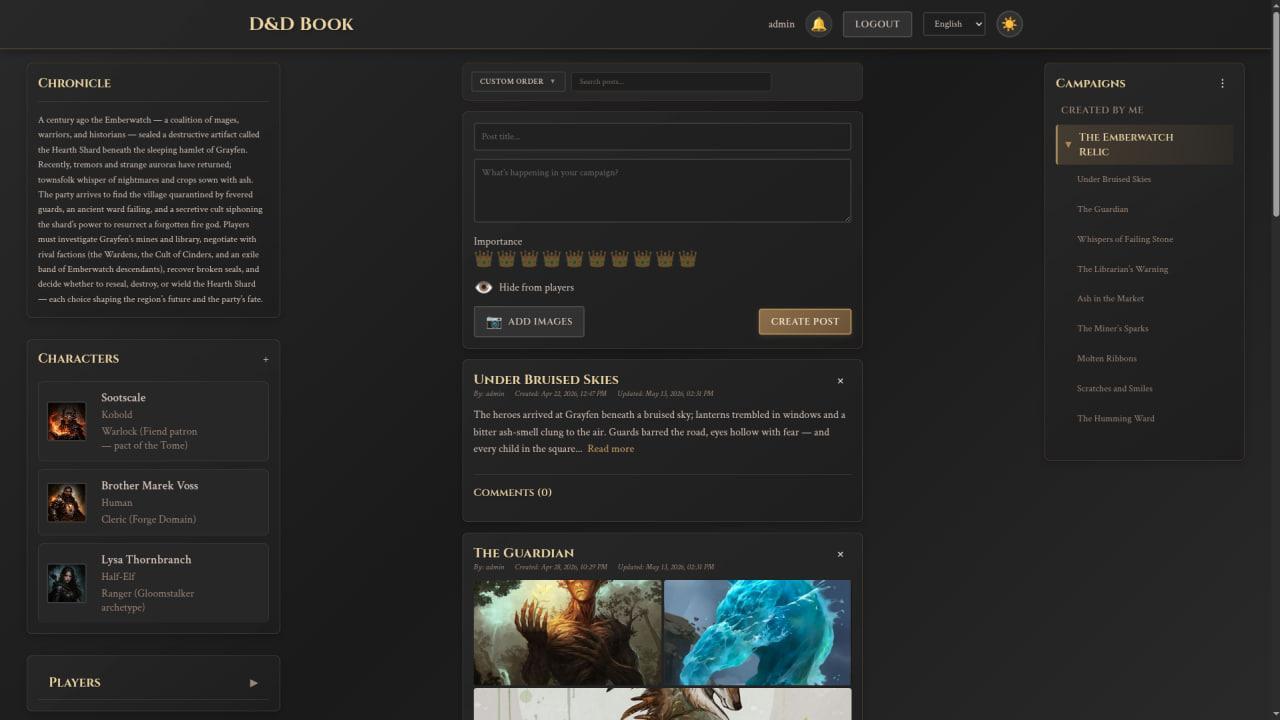1280x720 pixels.
Task: Open the notifications bell
Action: 818,24
